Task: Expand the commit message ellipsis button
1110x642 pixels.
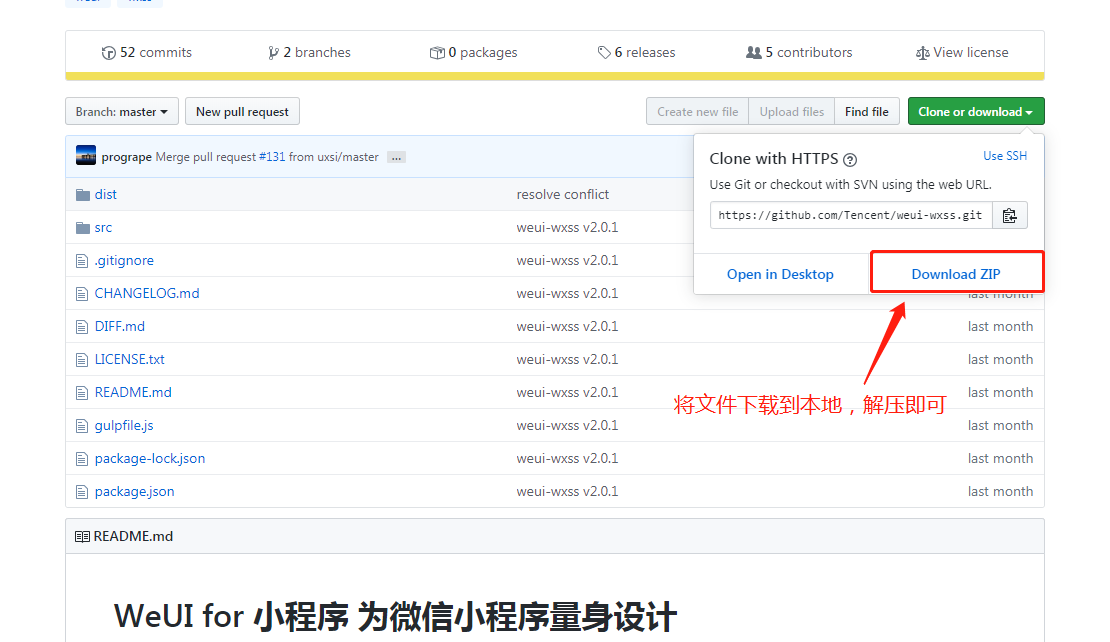Action: 396,157
